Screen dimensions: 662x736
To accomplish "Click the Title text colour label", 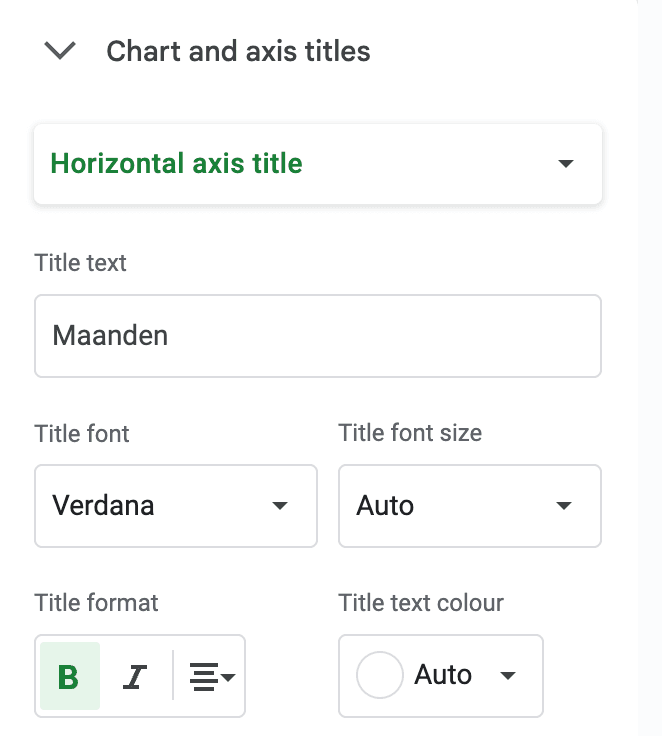I will pos(421,603).
